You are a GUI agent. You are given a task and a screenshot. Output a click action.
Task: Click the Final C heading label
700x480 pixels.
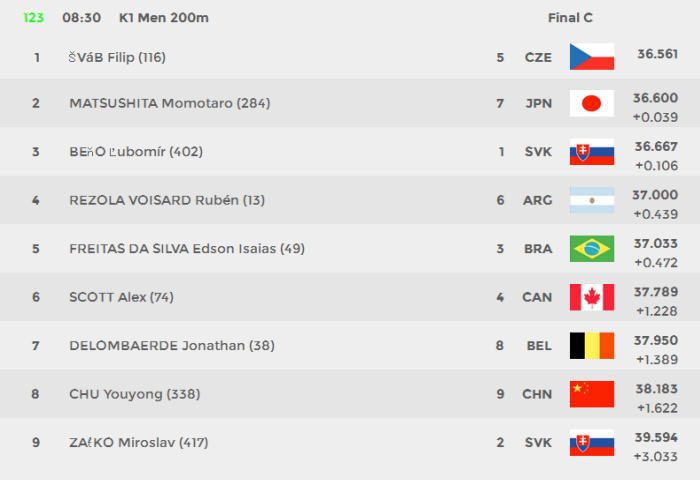pos(570,18)
